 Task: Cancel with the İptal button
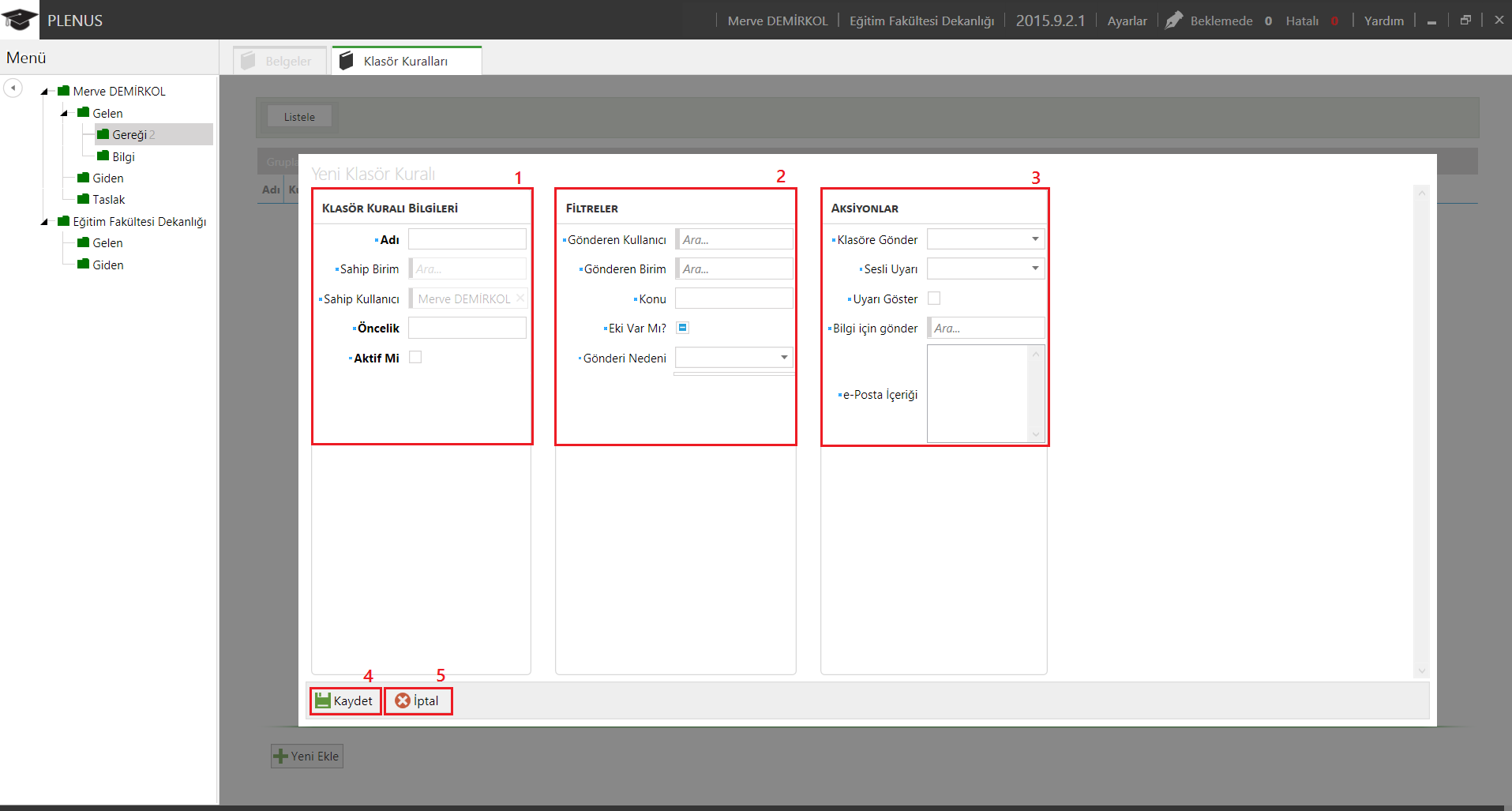418,700
